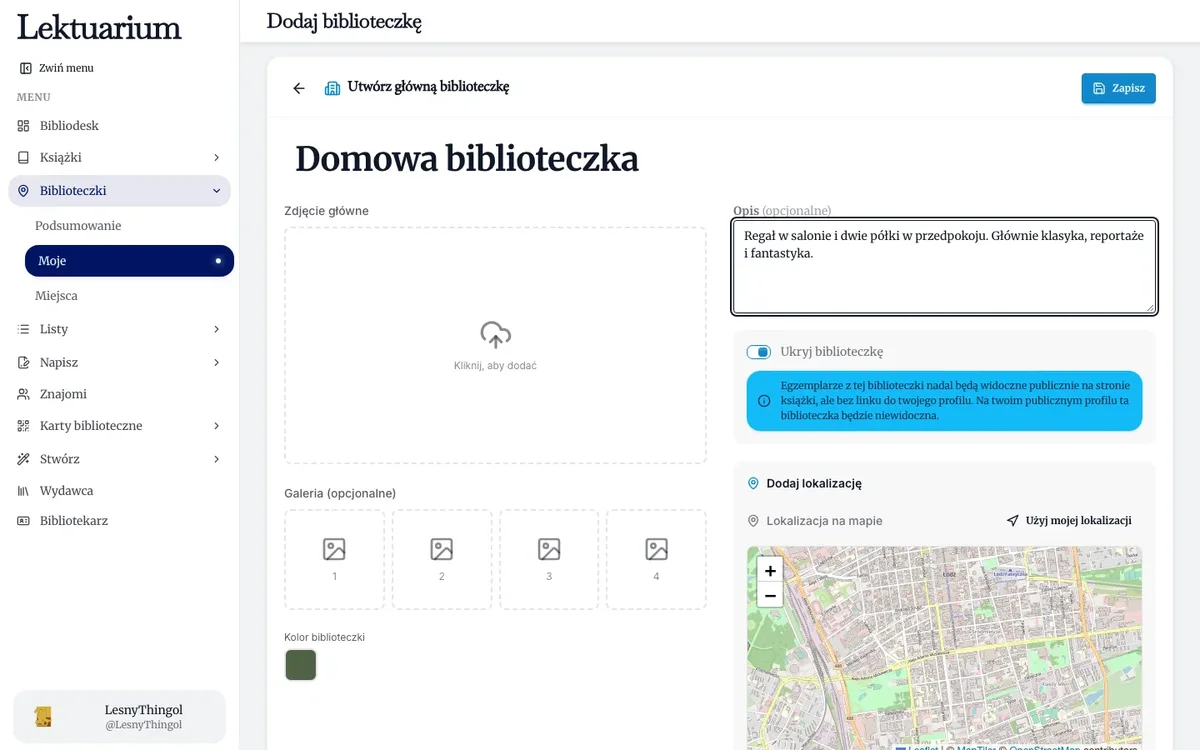Click the Zwiń menu label
The width and height of the screenshot is (1200, 750).
click(66, 68)
